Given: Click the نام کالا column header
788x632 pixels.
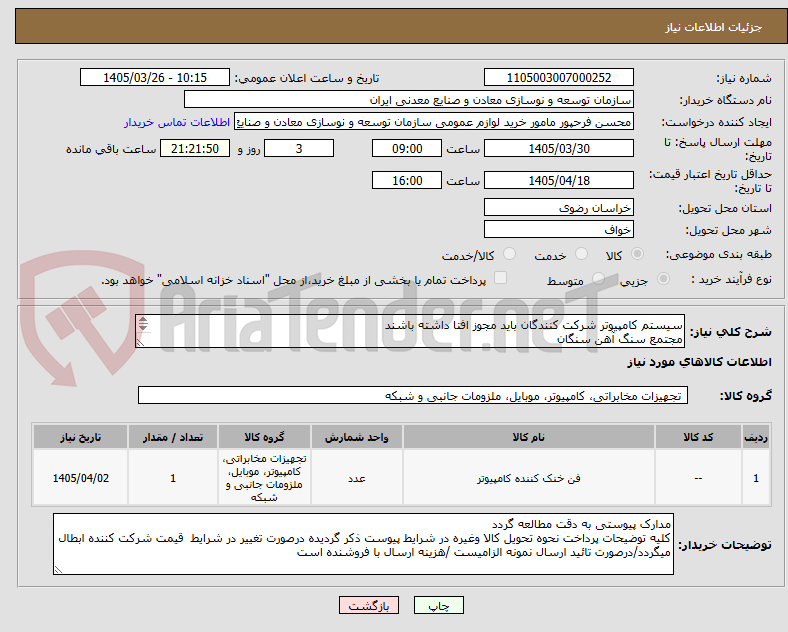Looking at the screenshot, I should (528, 437).
